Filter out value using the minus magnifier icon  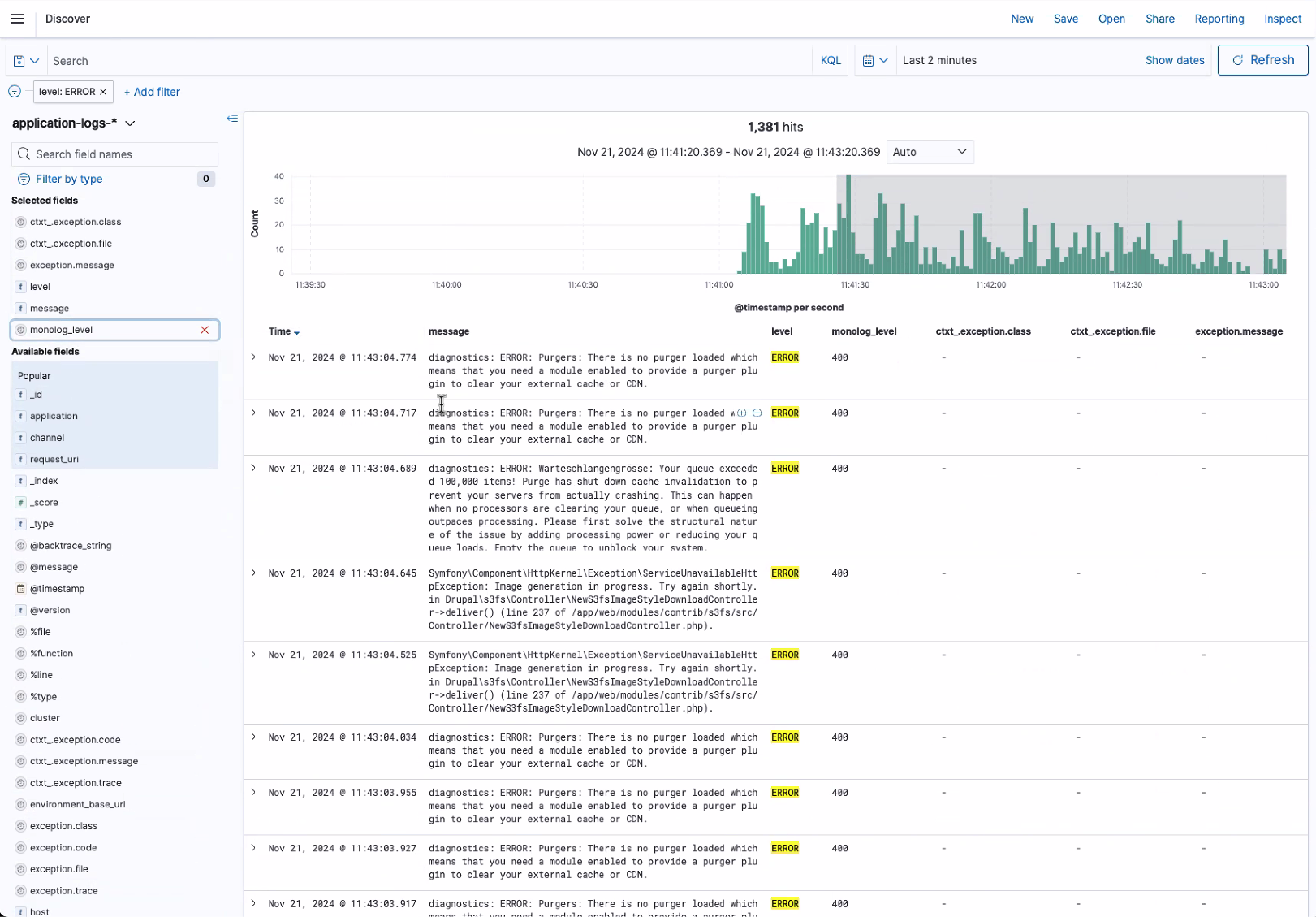point(757,413)
